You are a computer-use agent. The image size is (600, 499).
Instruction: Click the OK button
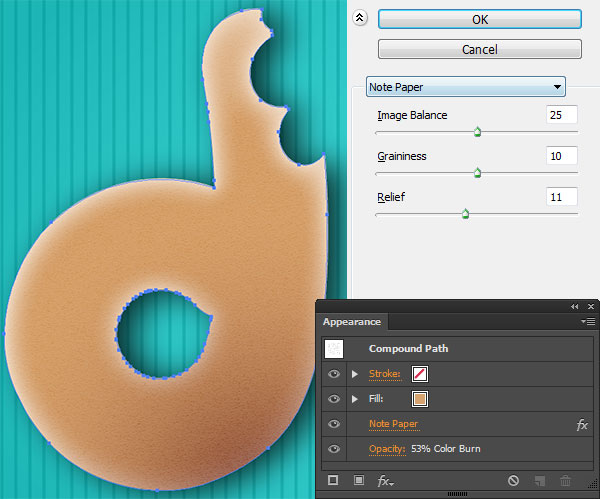479,19
